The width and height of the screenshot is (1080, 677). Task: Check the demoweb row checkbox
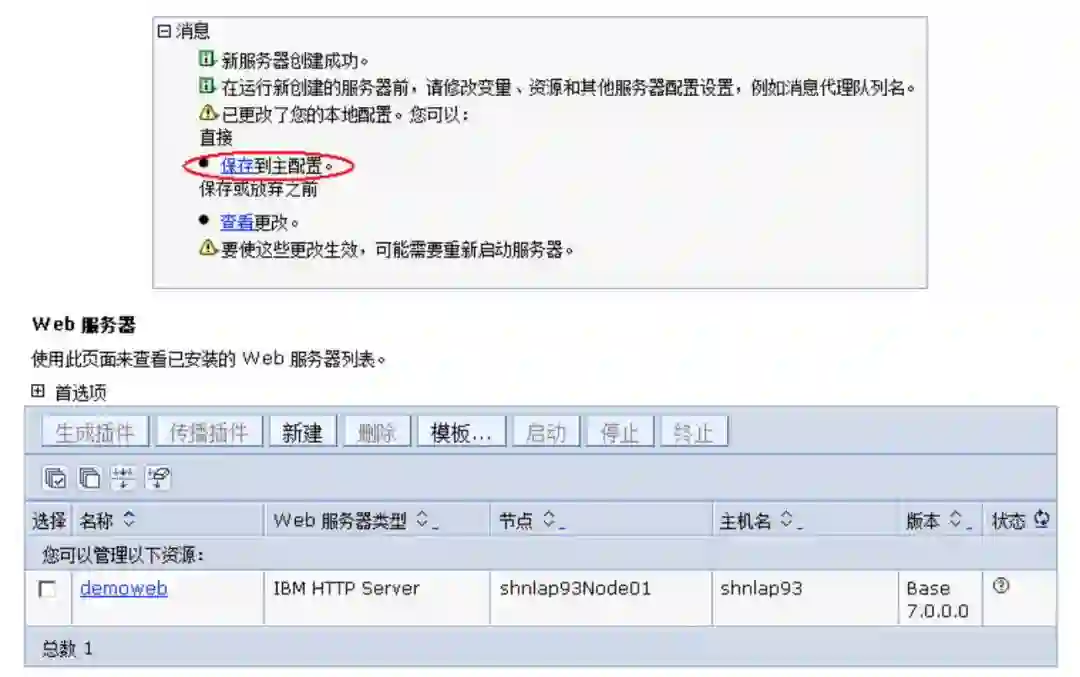click(47, 590)
